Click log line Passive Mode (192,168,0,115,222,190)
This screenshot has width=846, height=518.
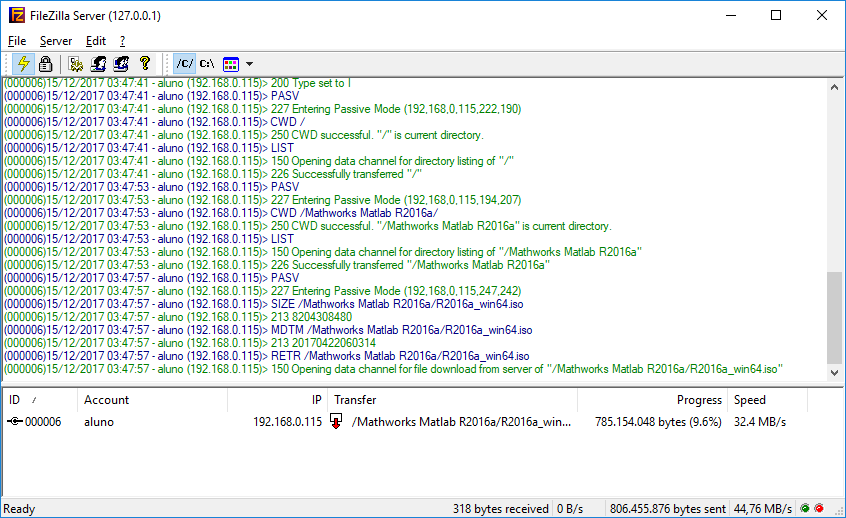pos(263,109)
